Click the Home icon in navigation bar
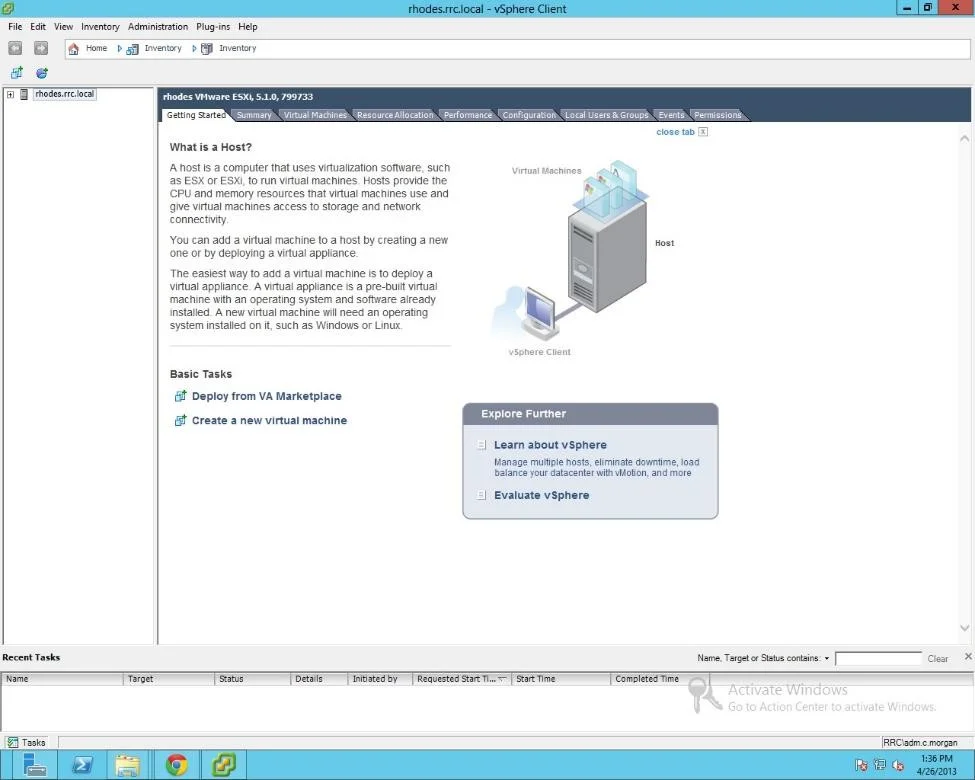This screenshot has width=975, height=780. (x=73, y=49)
